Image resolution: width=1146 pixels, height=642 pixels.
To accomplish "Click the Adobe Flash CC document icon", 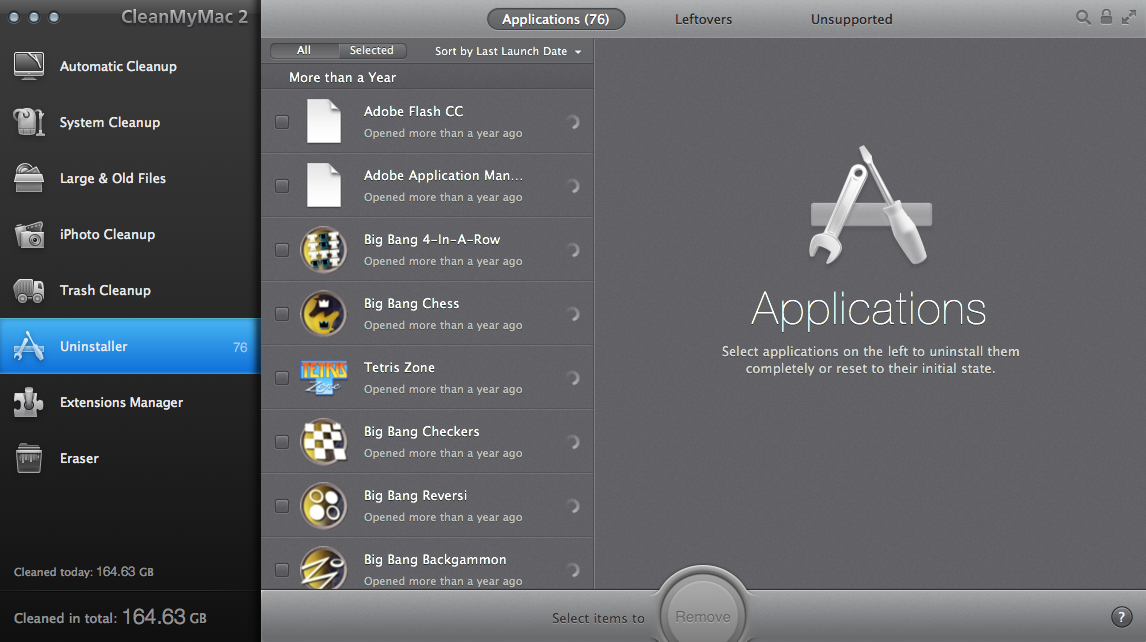I will pos(324,121).
